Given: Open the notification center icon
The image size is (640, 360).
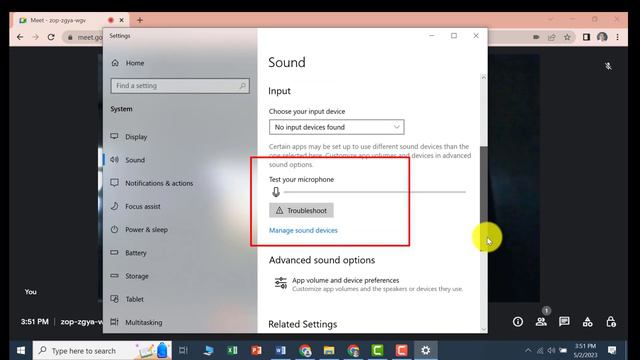Looking at the screenshot, I should 612,350.
